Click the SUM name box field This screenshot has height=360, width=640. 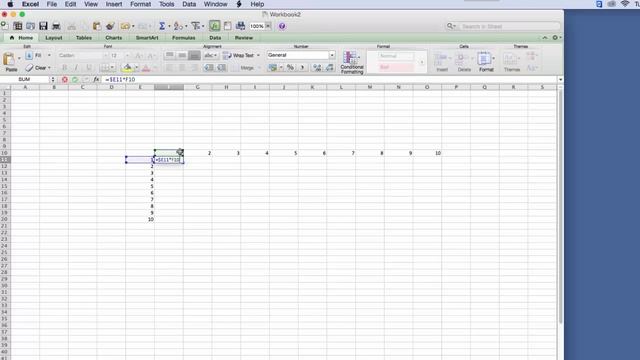(x=25, y=80)
